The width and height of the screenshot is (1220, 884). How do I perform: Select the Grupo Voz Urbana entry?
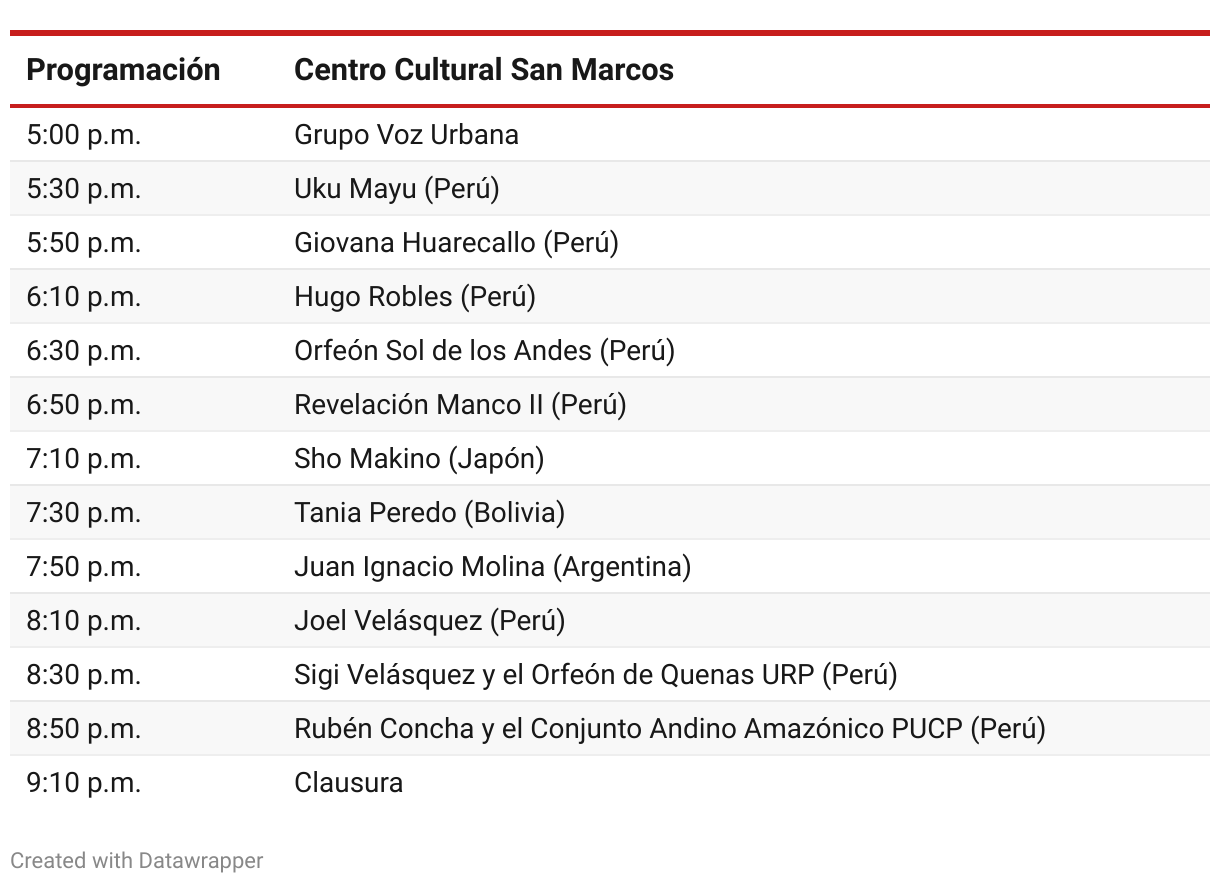click(x=406, y=135)
